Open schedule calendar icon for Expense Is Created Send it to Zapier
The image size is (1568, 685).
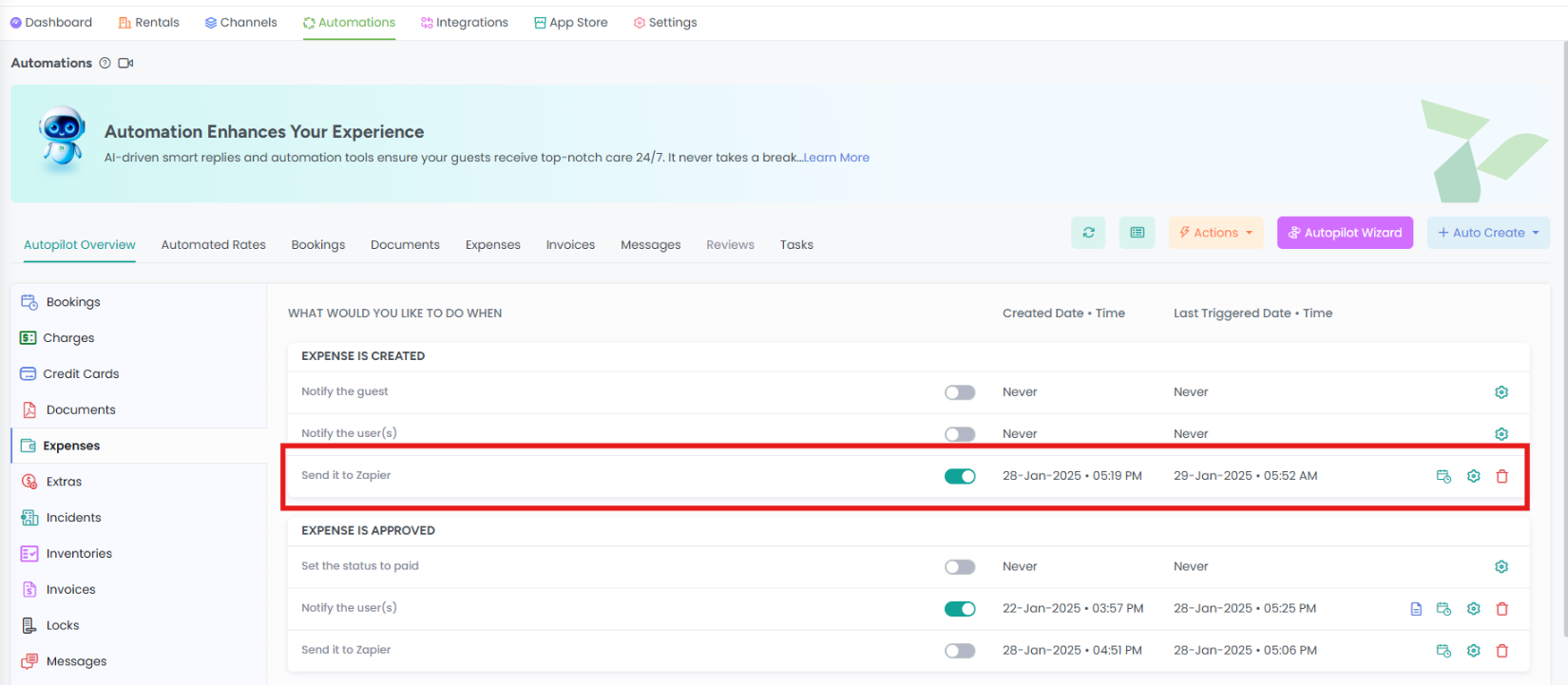point(1444,476)
